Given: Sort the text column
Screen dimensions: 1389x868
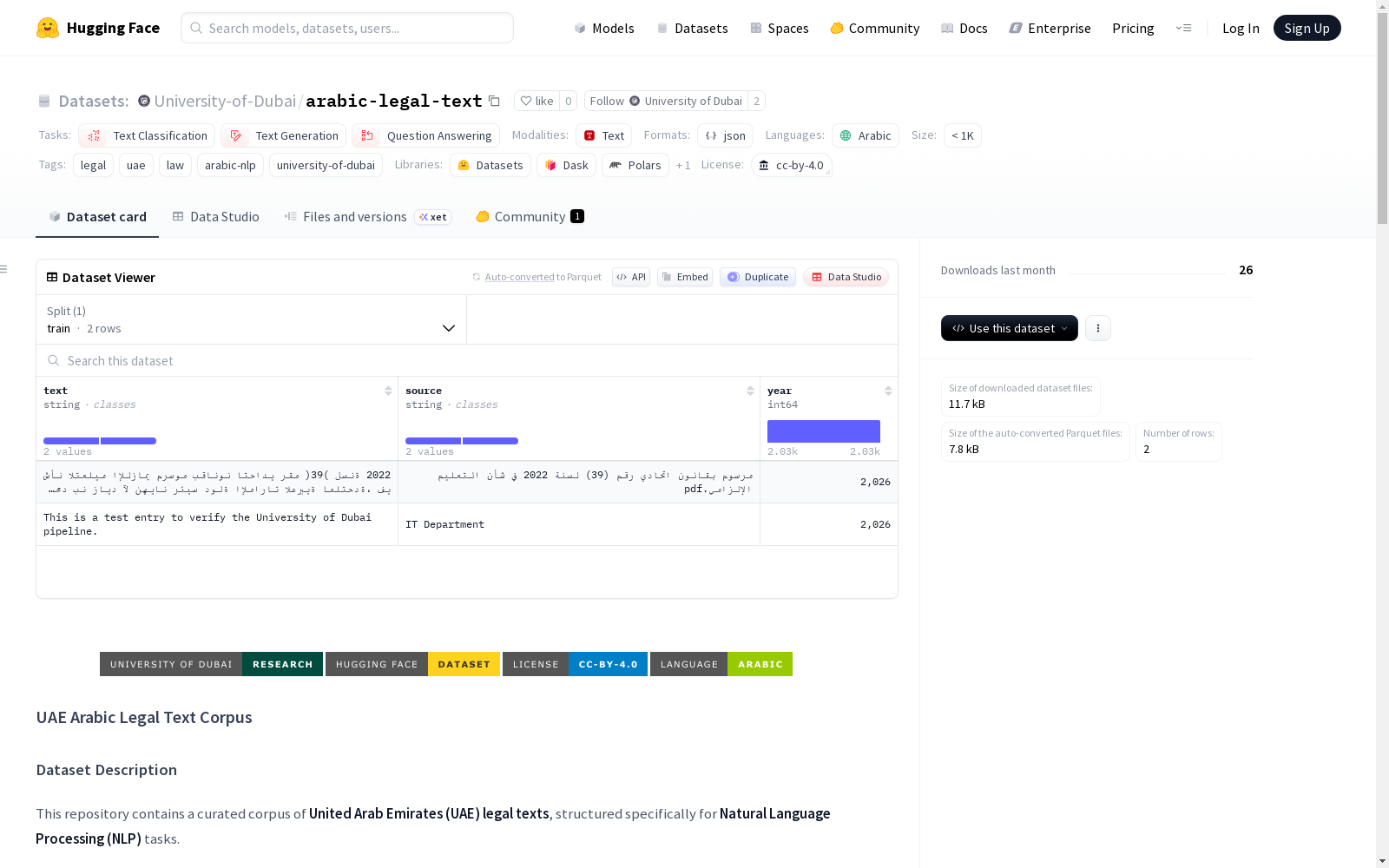Looking at the screenshot, I should tap(388, 391).
